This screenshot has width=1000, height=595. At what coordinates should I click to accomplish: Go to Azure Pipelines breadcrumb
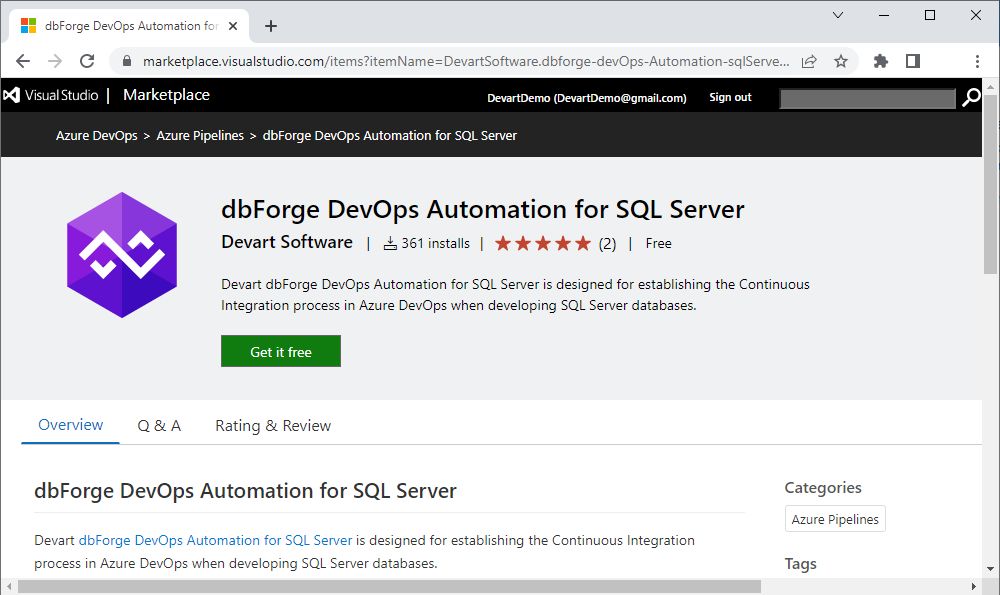tap(200, 136)
